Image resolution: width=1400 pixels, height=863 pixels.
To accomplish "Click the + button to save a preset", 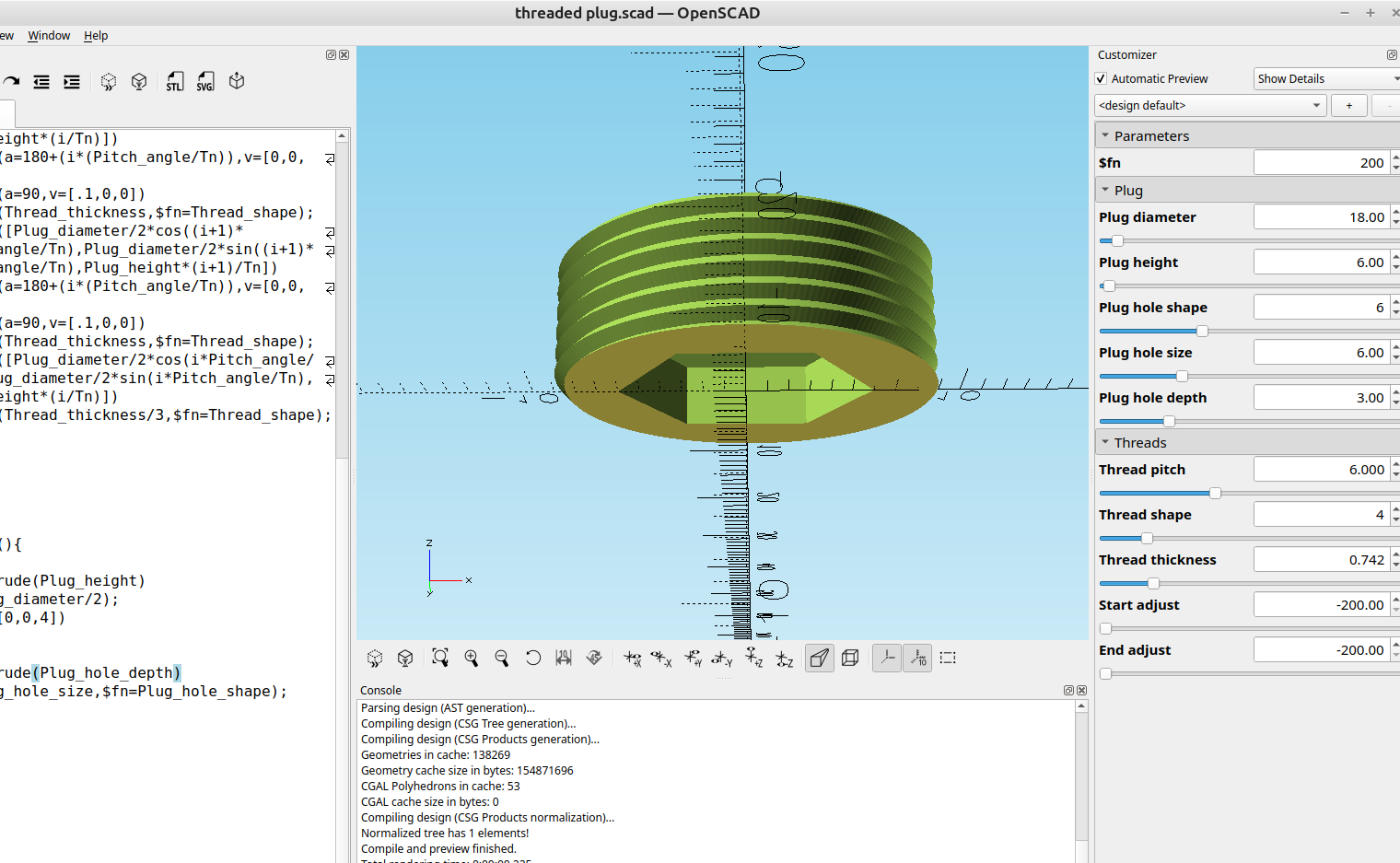I will tap(1348, 105).
